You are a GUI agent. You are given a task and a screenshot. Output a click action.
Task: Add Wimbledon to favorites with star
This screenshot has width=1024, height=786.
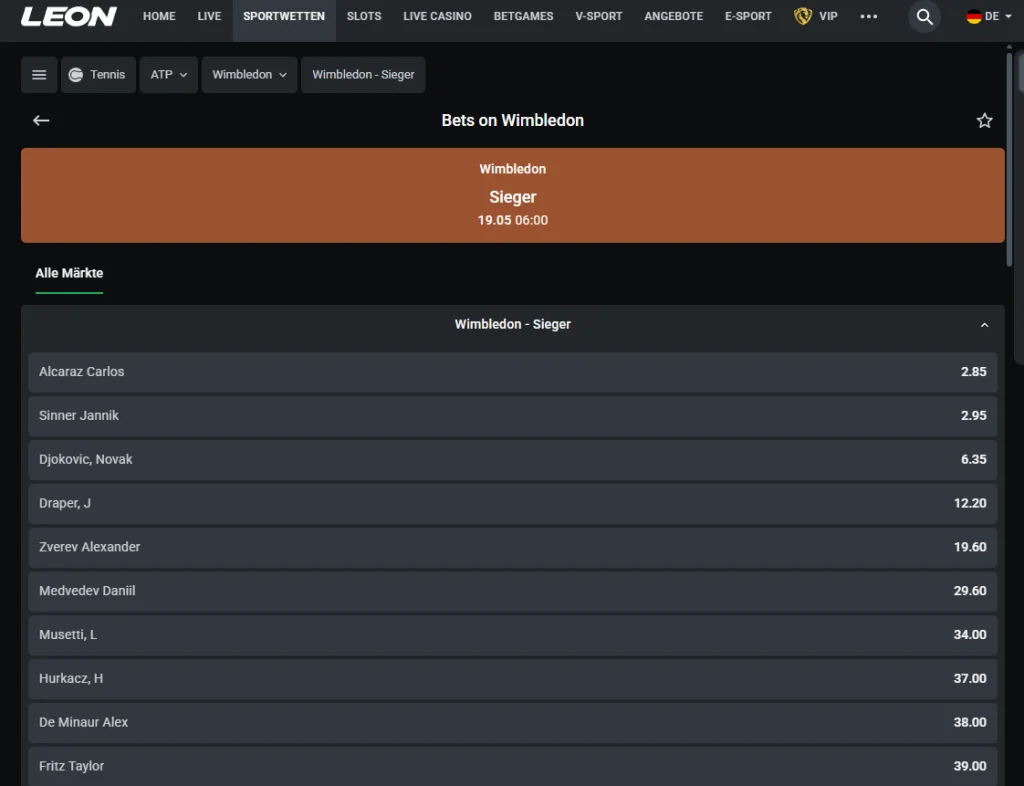984,120
